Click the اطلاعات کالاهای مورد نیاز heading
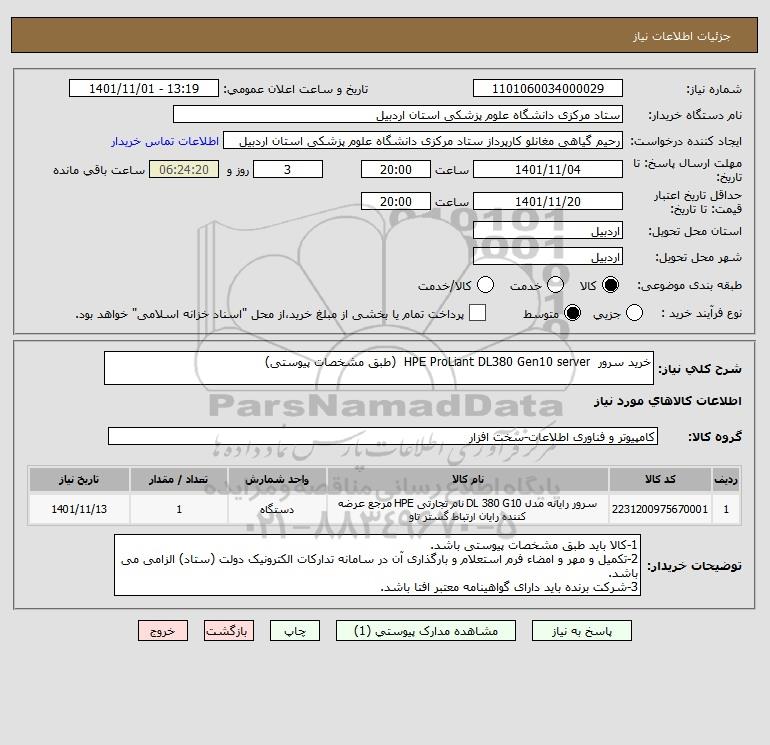 668,401
